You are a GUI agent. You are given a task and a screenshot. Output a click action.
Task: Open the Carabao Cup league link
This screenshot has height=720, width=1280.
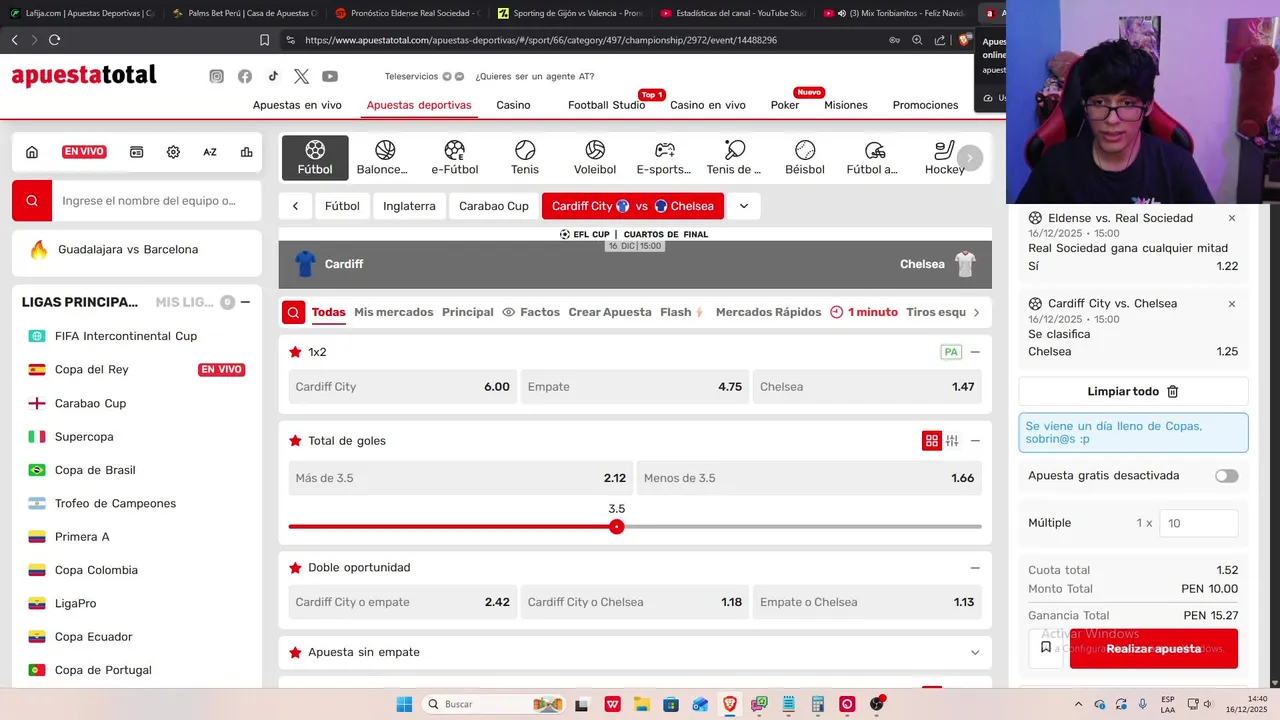pyautogui.click(x=90, y=403)
